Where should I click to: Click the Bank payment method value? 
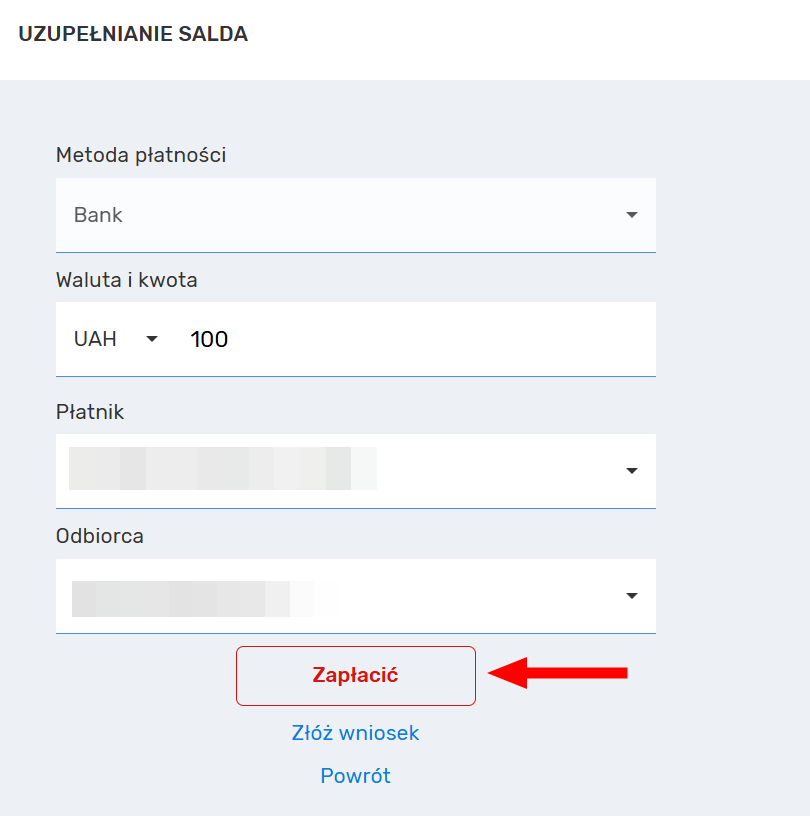pyautogui.click(x=99, y=215)
